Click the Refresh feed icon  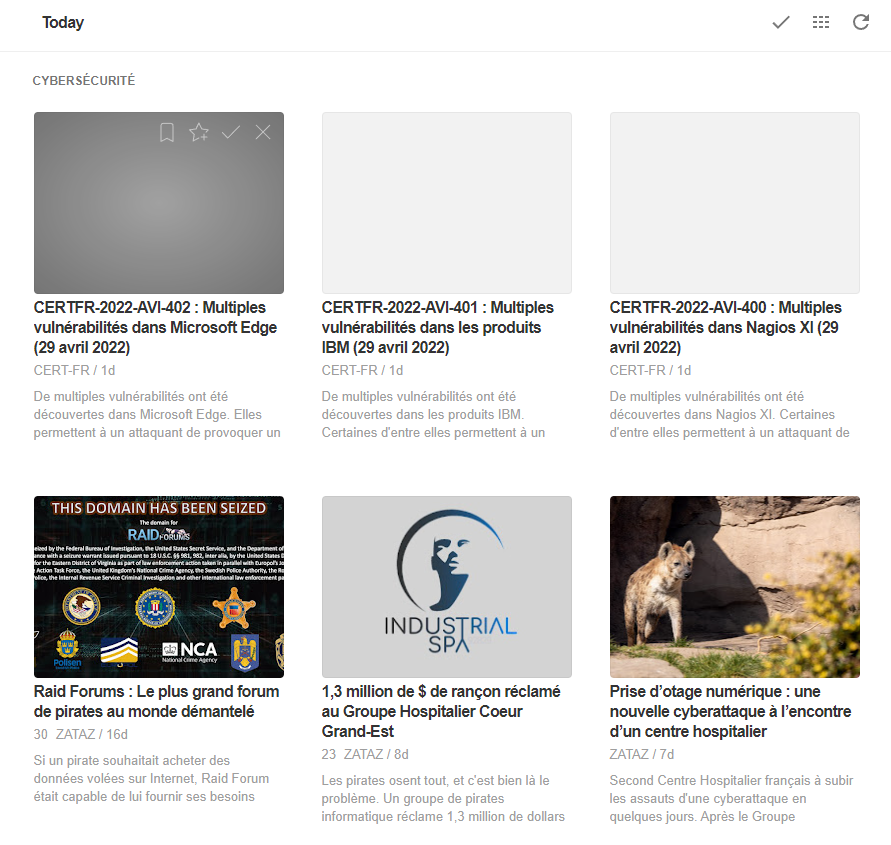pos(861,22)
